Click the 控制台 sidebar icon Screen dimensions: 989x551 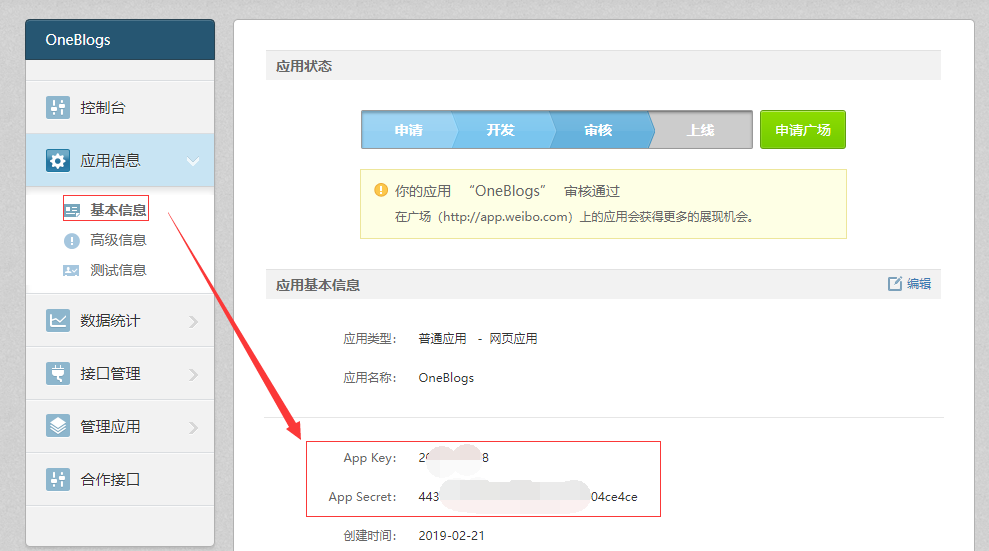tap(58, 108)
